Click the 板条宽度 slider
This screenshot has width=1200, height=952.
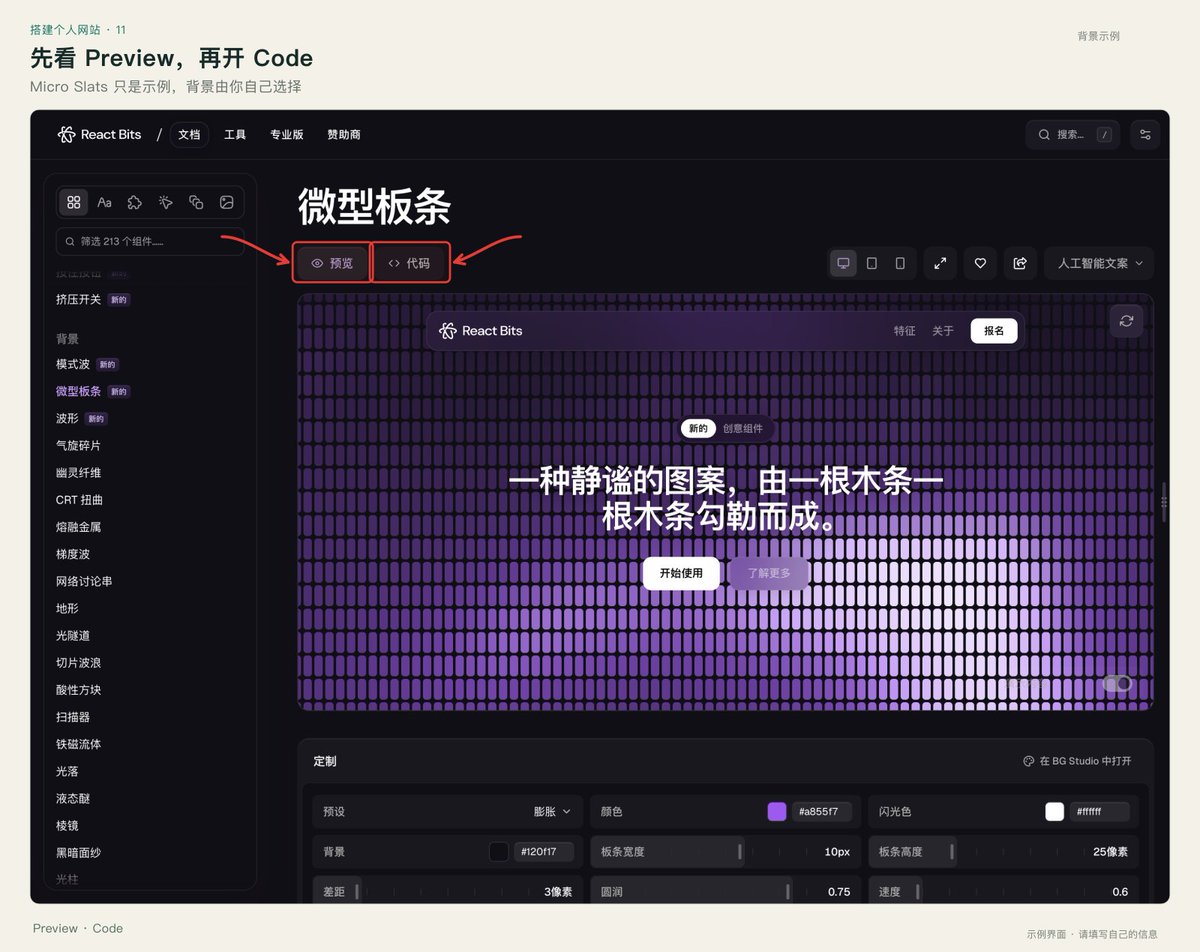pyautogui.click(x=725, y=851)
